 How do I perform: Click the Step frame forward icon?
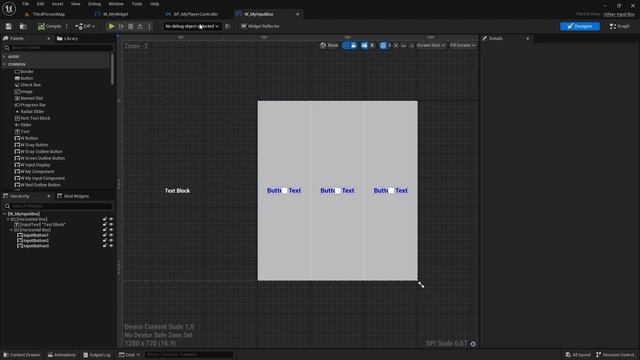pos(121,26)
